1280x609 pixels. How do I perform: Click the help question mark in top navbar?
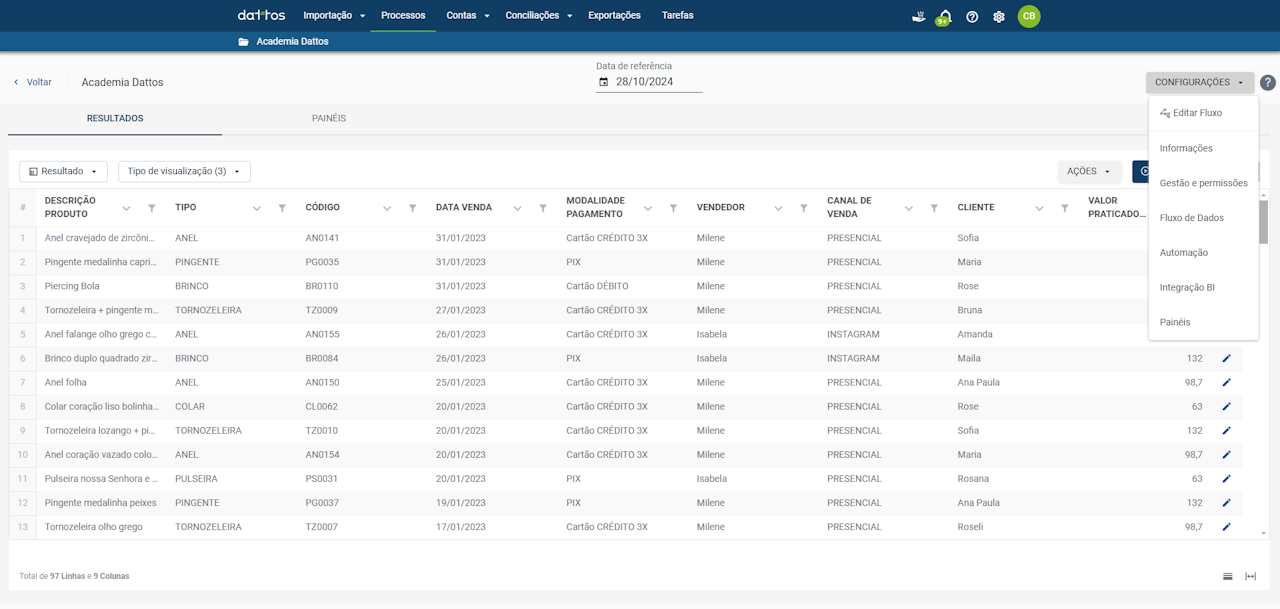pyautogui.click(x=972, y=17)
